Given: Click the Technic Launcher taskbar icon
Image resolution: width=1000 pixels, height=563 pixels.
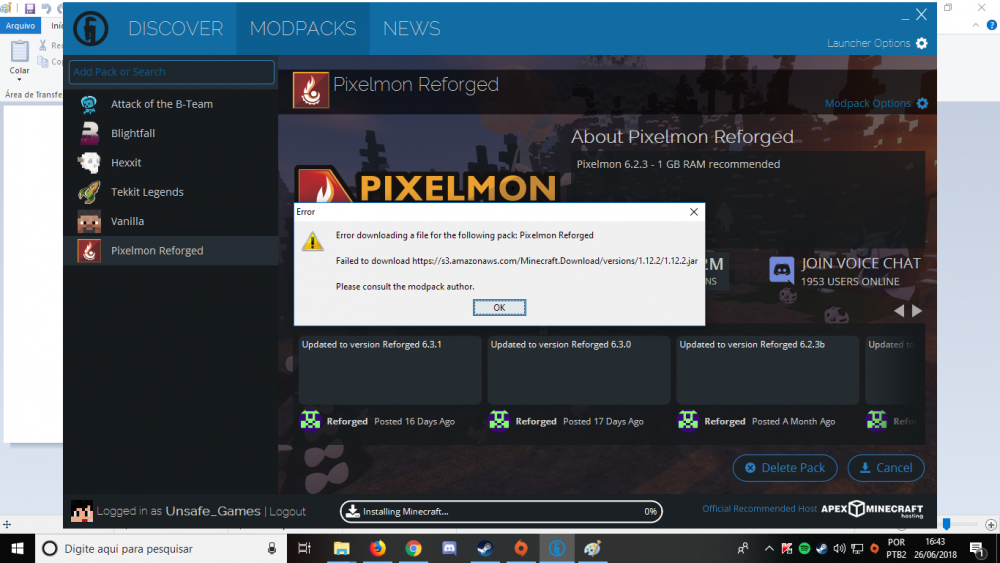Looking at the screenshot, I should pos(557,548).
